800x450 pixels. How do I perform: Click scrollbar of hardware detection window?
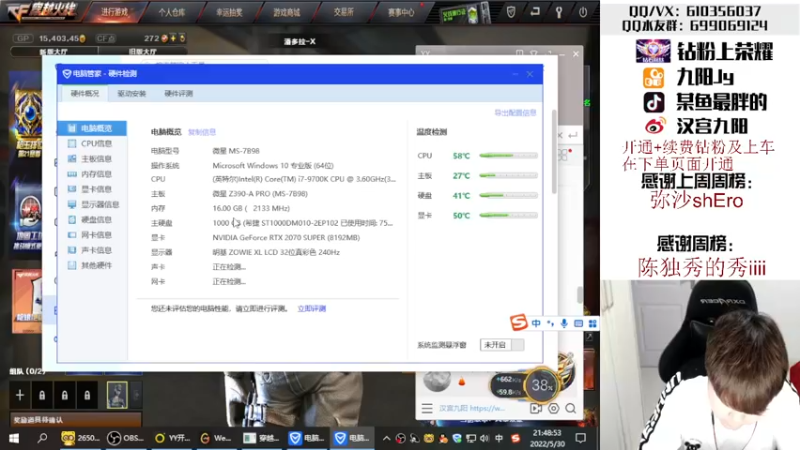[554, 152]
